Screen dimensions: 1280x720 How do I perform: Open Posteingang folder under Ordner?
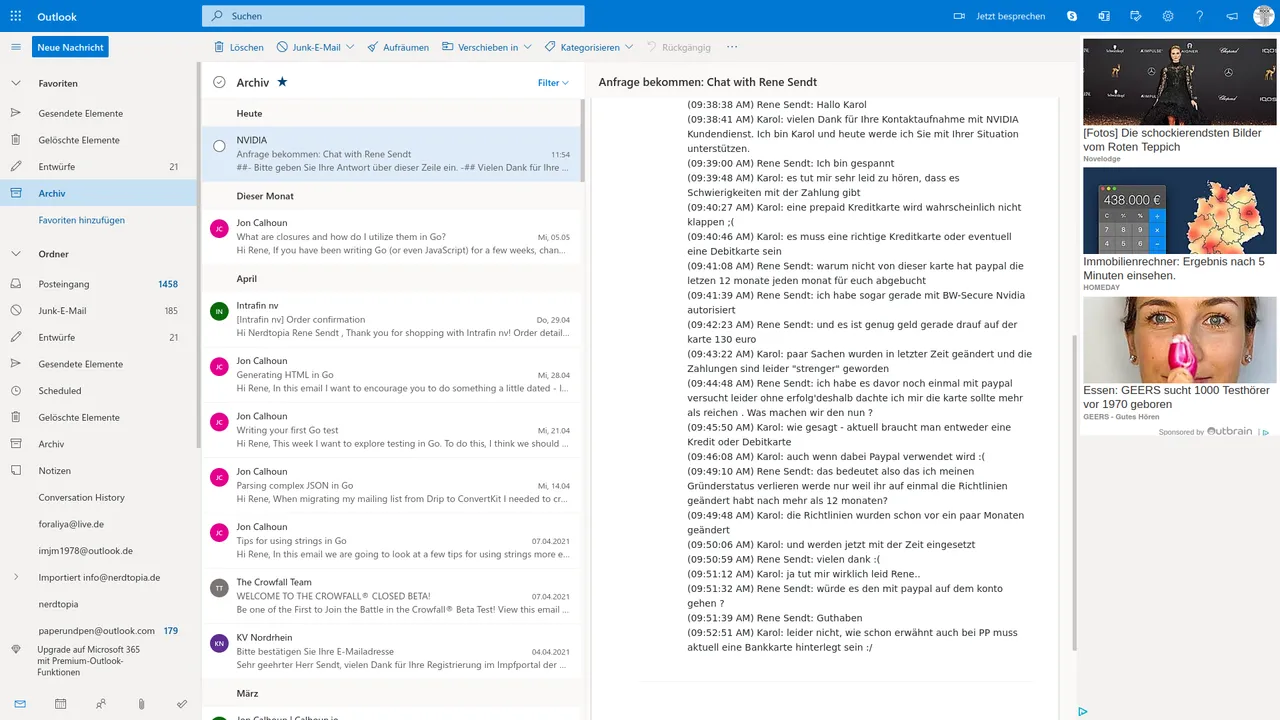[98, 284]
